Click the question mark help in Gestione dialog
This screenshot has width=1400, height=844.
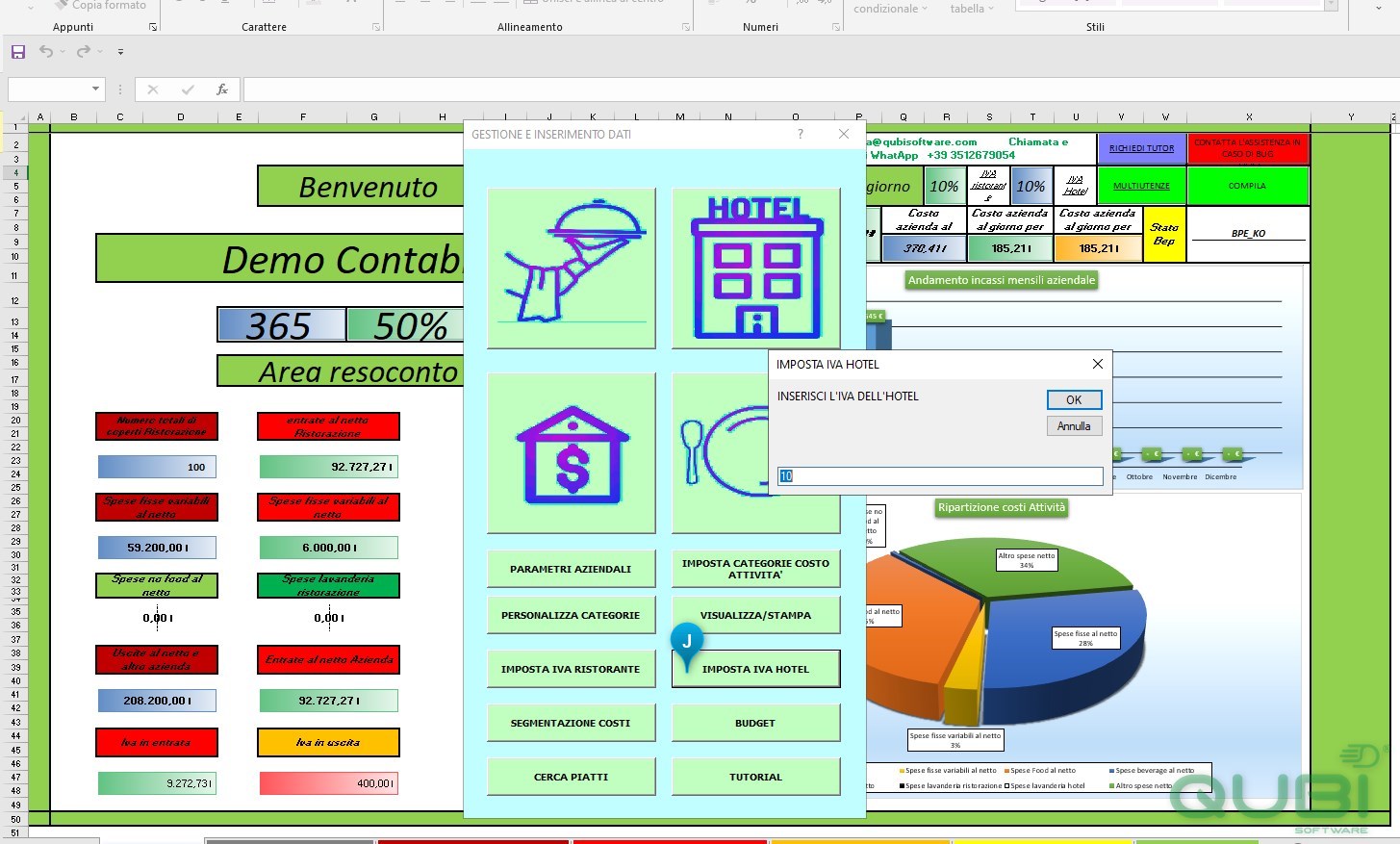pyautogui.click(x=800, y=134)
